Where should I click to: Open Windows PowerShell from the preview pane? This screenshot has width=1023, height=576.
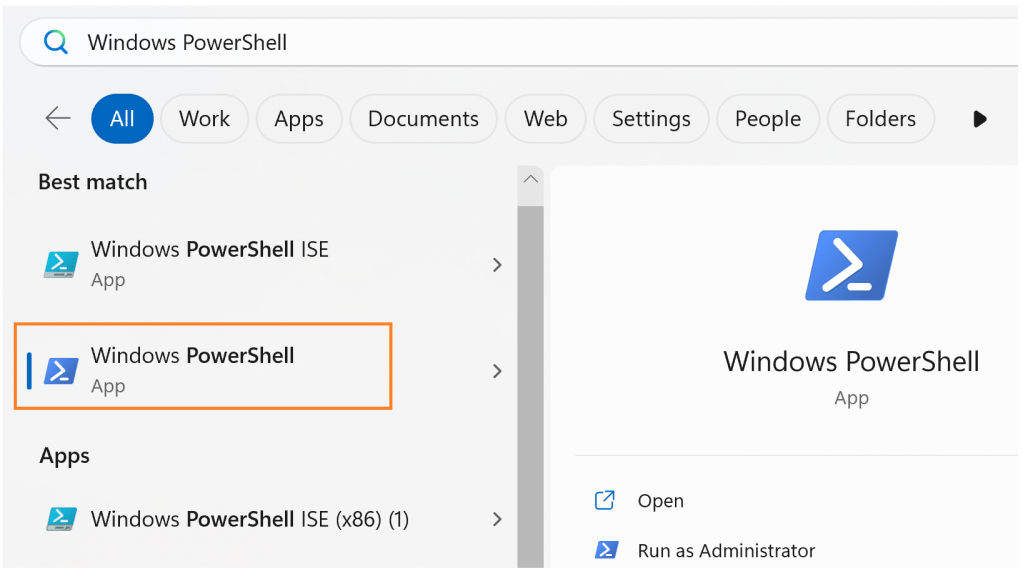tap(660, 501)
